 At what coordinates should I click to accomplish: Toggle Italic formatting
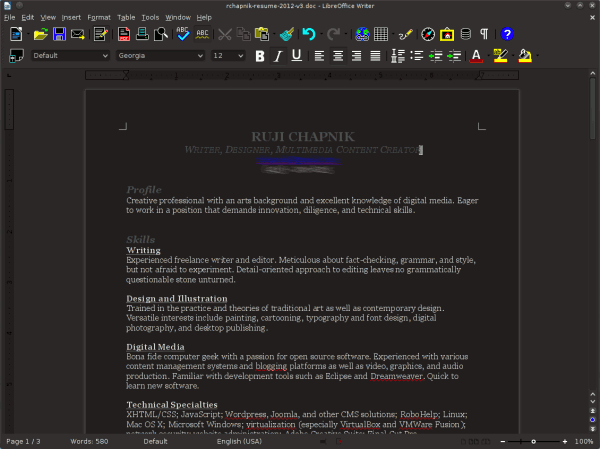tap(278, 56)
